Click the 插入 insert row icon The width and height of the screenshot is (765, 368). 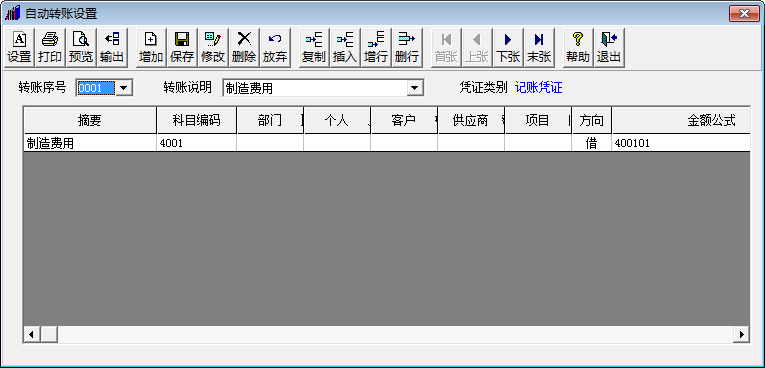345,47
